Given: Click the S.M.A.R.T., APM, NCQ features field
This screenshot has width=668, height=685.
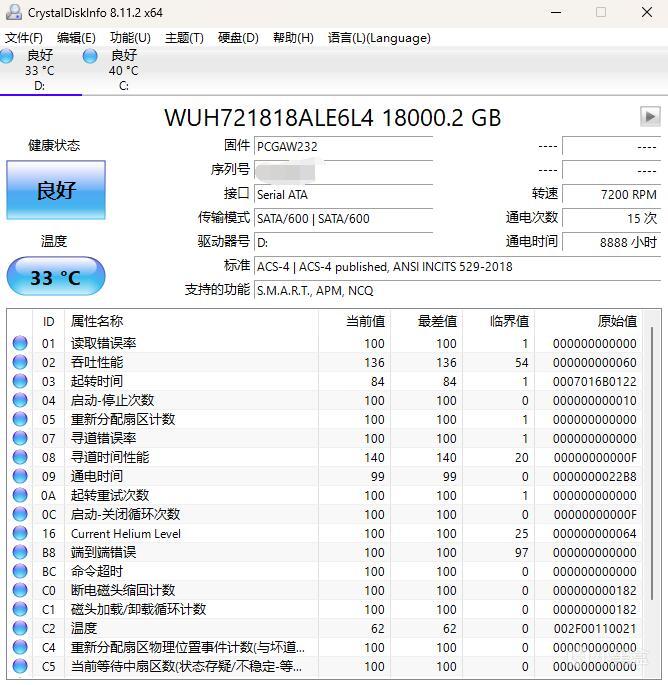Looking at the screenshot, I should coord(457,291).
